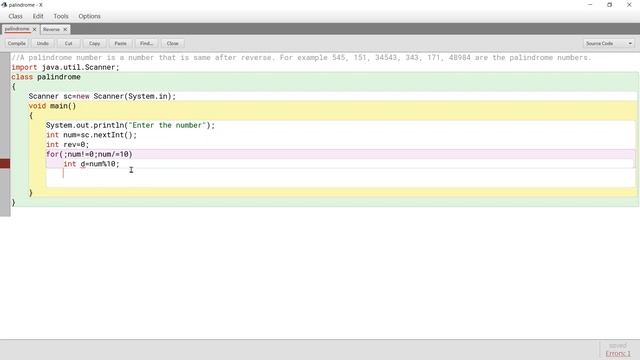Image resolution: width=640 pixels, height=360 pixels.
Task: Click the BlueJ app icon in title bar
Action: (4, 5)
